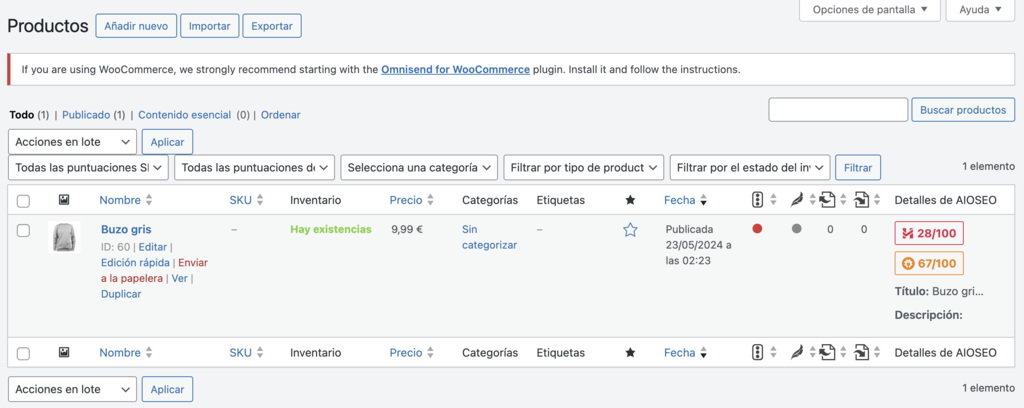Click sort arrows beside SKU in header row
This screenshot has width=1024, height=408.
[260, 200]
